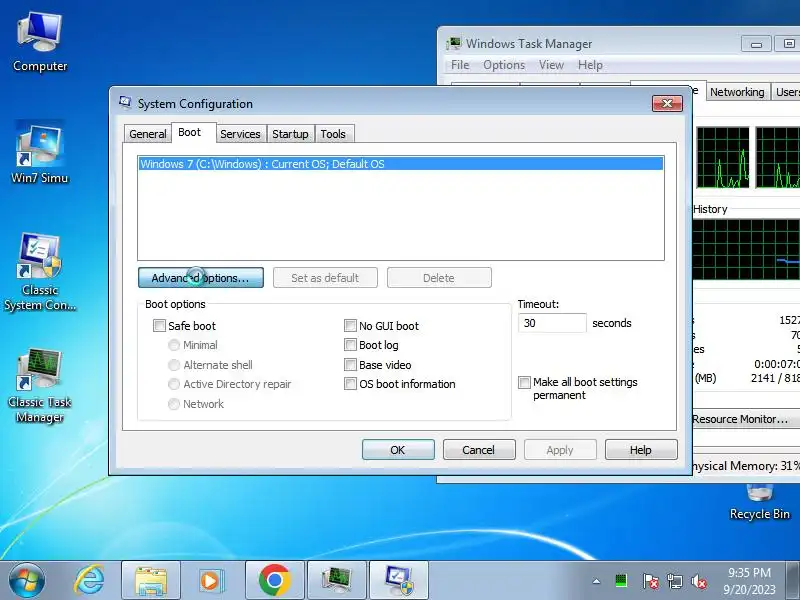Click the Show desktop strip beside the clock
Screen dimensions: 800x600
793,581
